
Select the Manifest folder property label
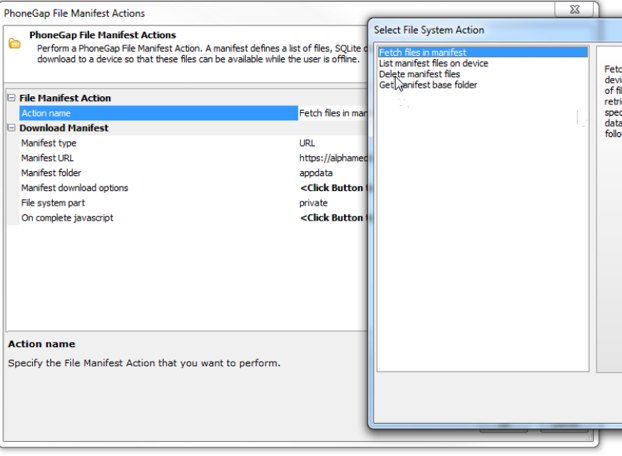53,173
